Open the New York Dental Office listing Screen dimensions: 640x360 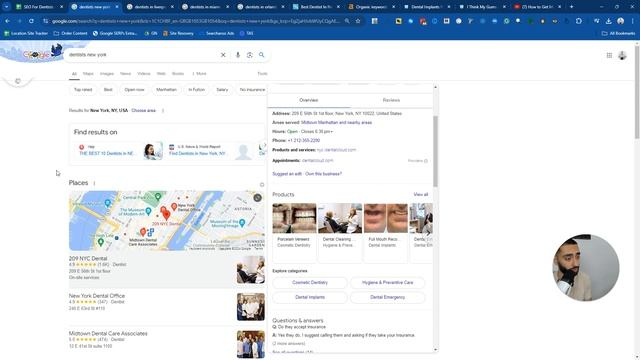pos(97,296)
